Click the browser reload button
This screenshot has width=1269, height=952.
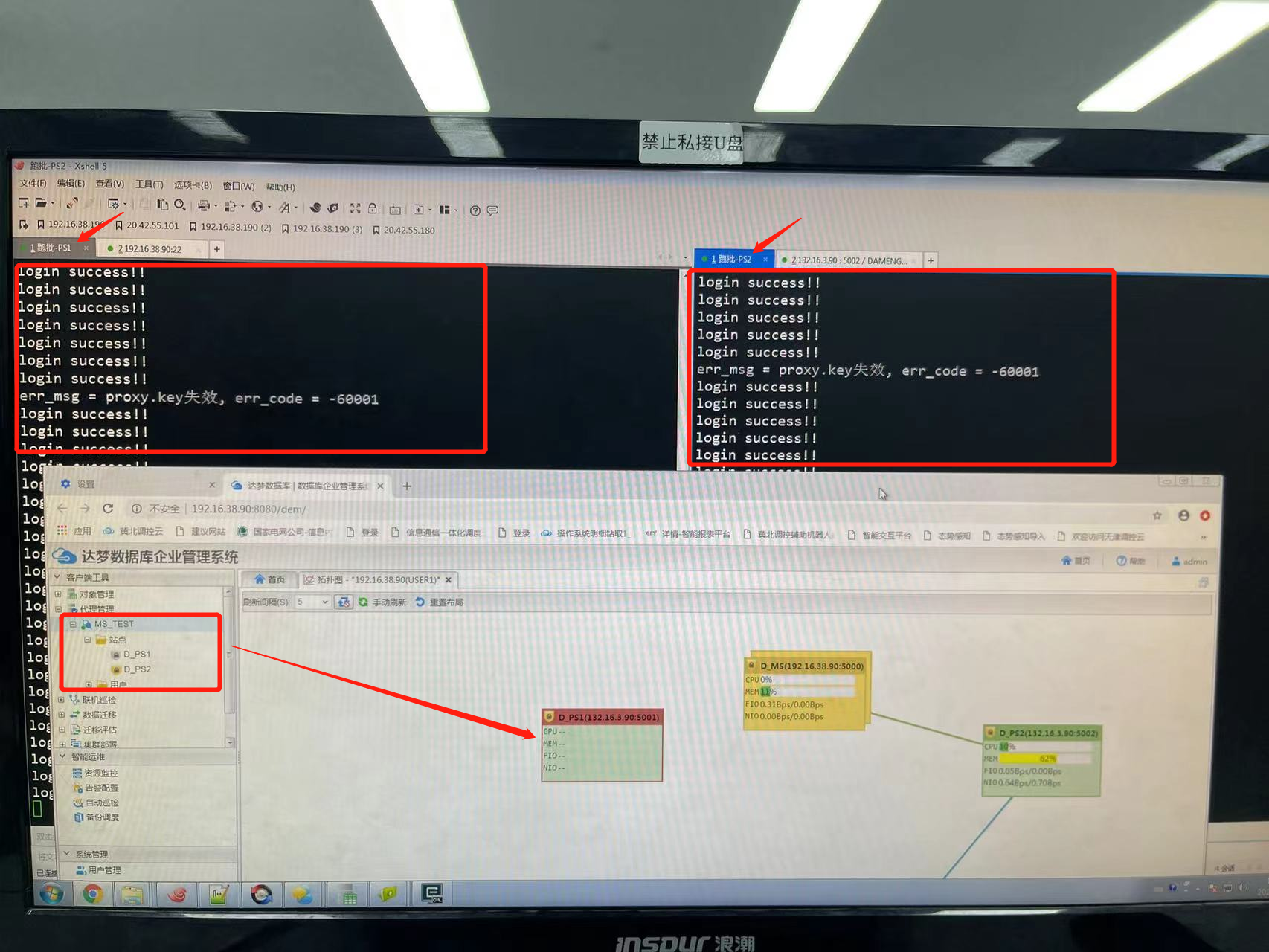(108, 508)
